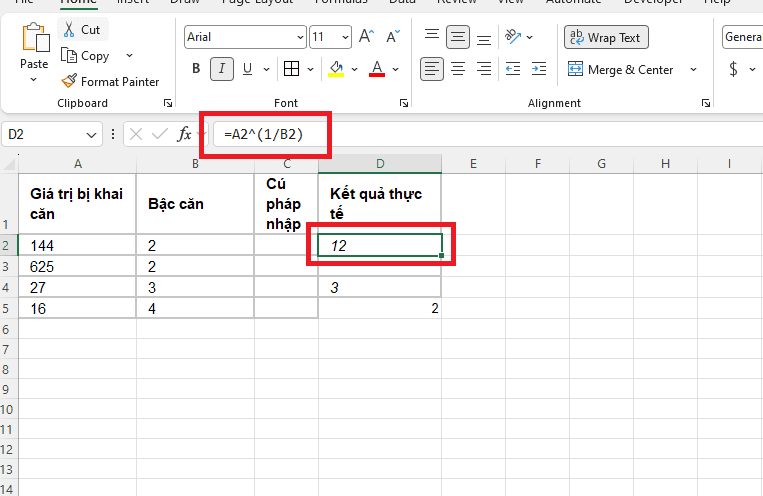Apply the yellow fill color bucket

[336, 69]
